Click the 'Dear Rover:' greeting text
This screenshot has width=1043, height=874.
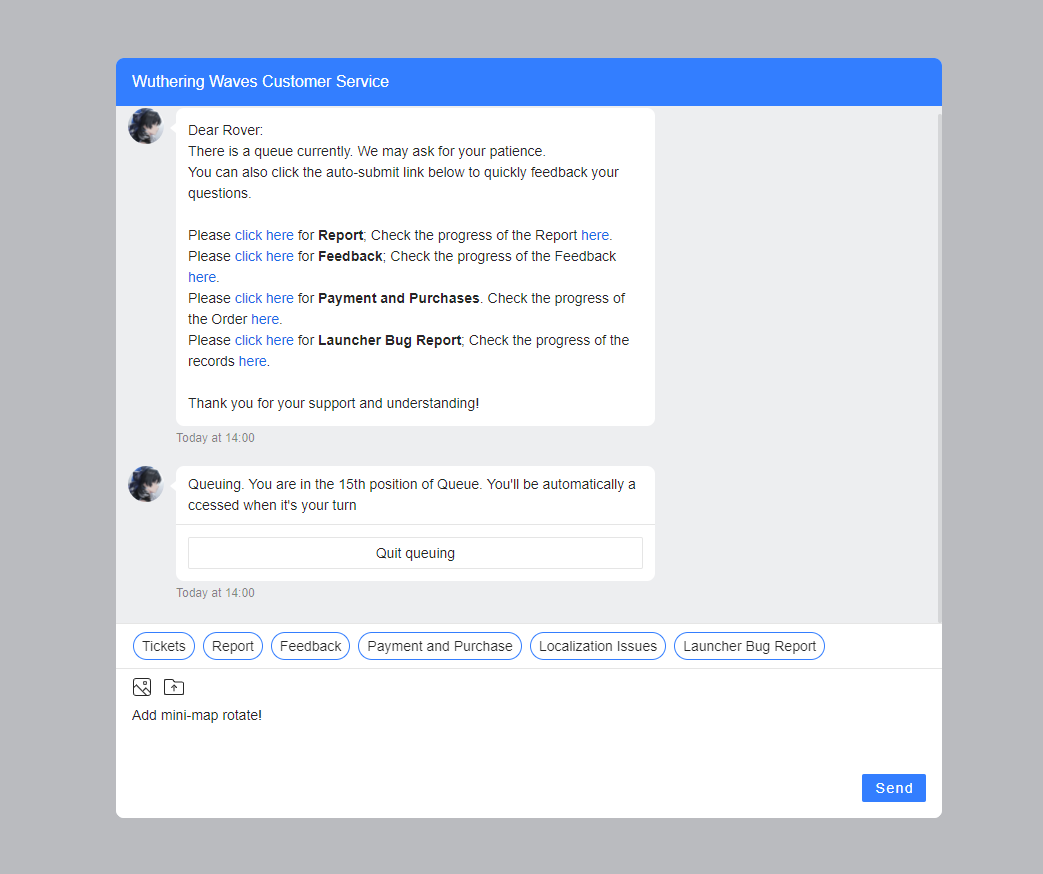(x=225, y=130)
